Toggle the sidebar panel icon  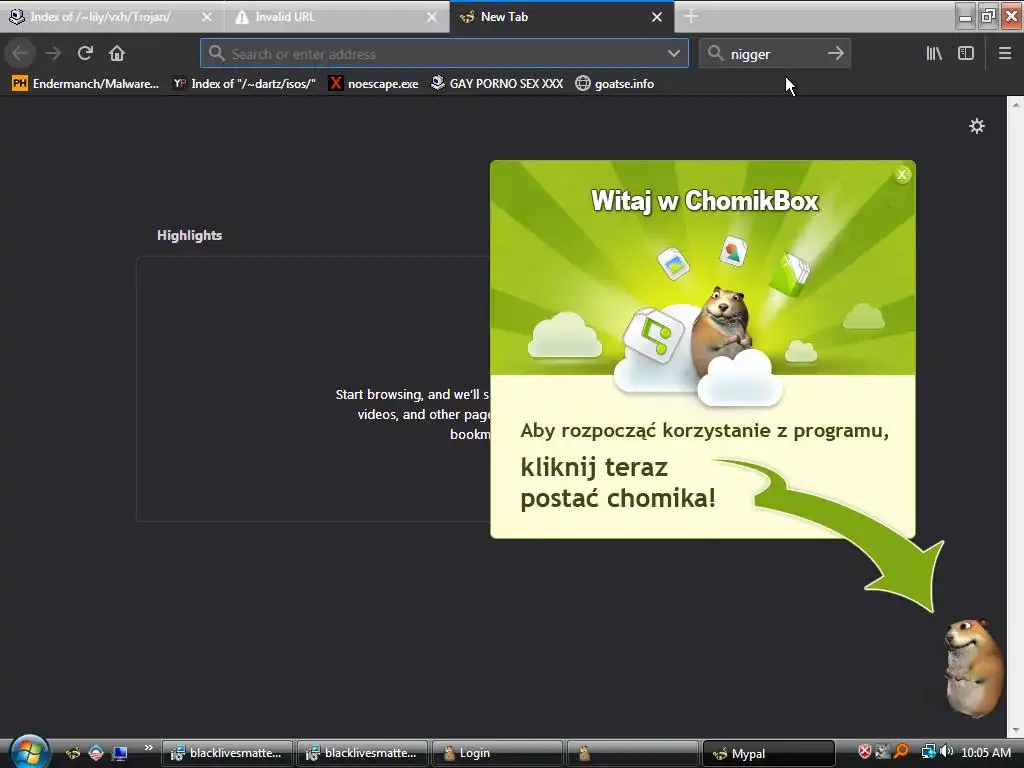(966, 54)
